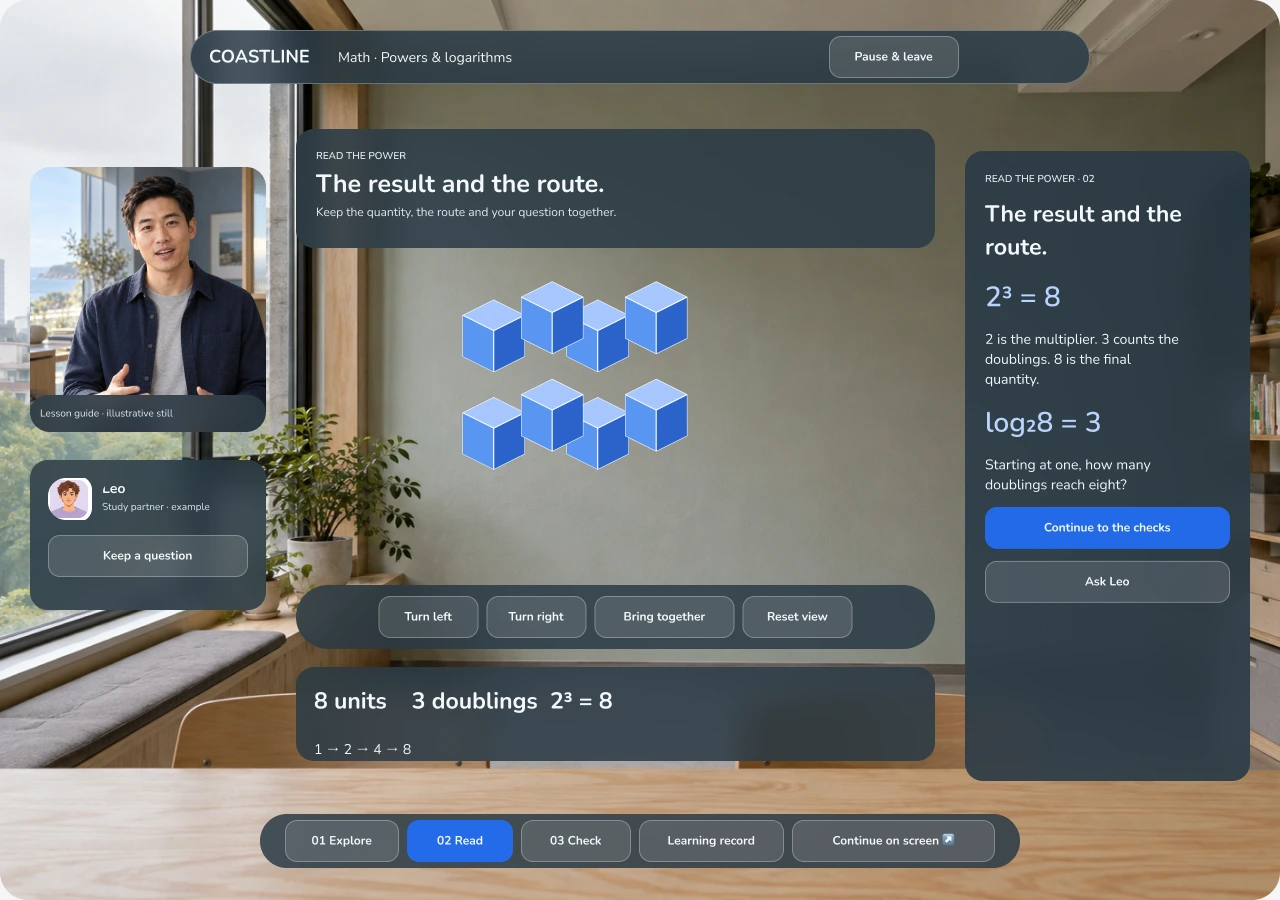Screen dimensions: 1280x900
Task: Click the blue cube model
Action: (x=574, y=375)
